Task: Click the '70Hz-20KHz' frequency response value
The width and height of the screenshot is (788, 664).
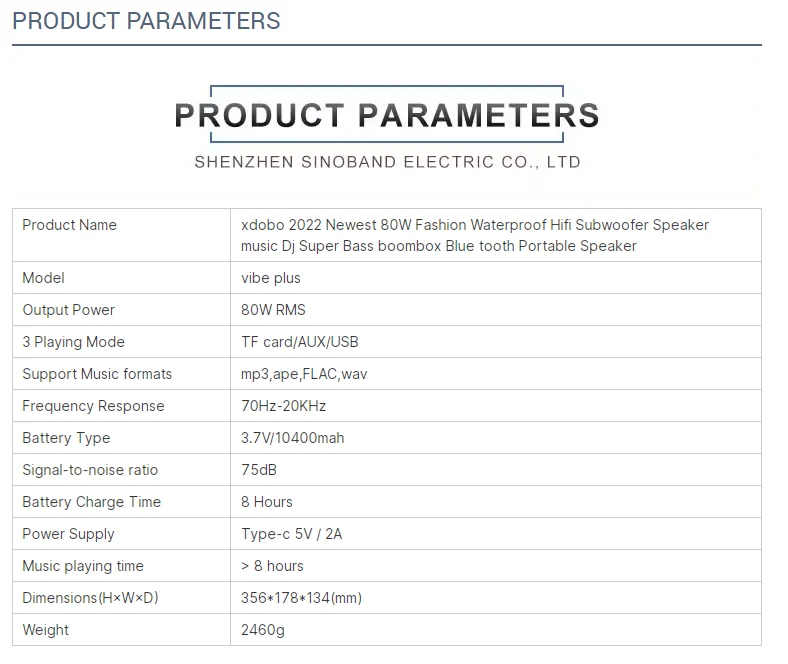Action: coord(283,406)
